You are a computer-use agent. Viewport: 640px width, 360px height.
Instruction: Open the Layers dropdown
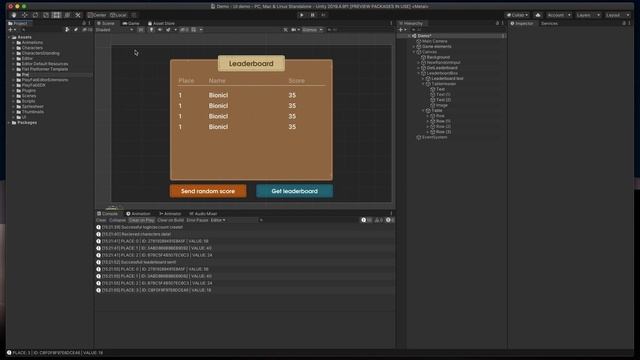(588, 15)
